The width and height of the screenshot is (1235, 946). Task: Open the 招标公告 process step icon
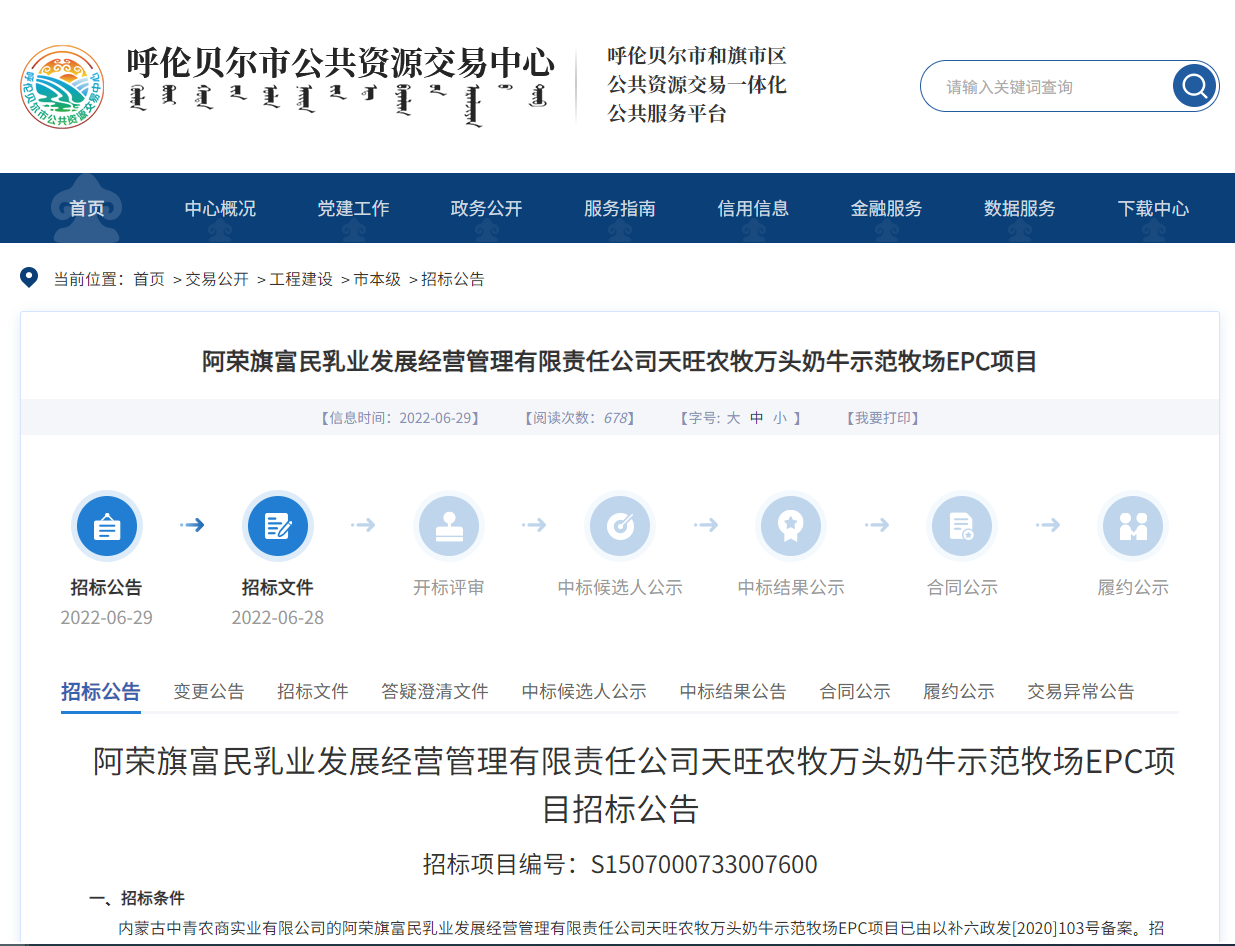point(107,526)
